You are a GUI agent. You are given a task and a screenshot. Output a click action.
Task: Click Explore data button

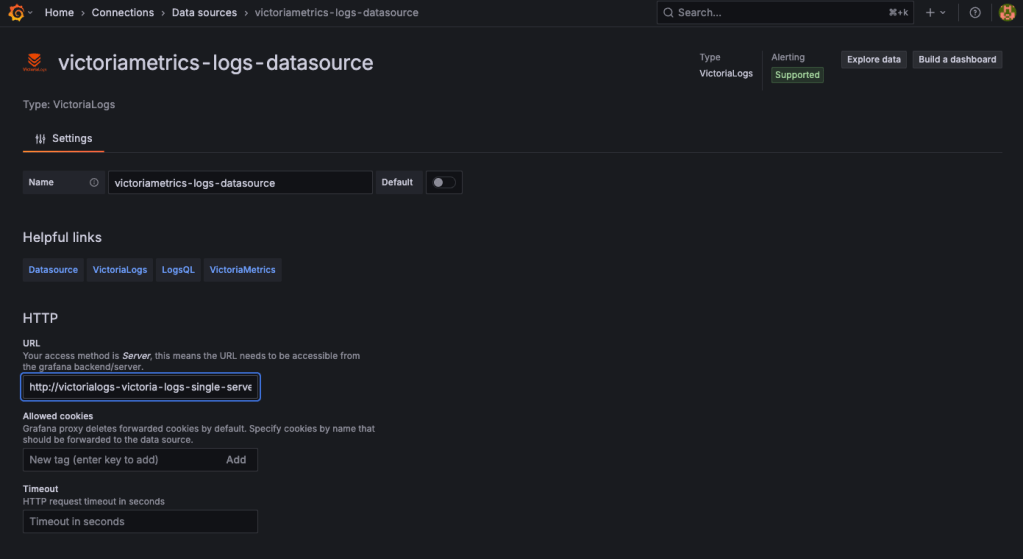pos(874,59)
